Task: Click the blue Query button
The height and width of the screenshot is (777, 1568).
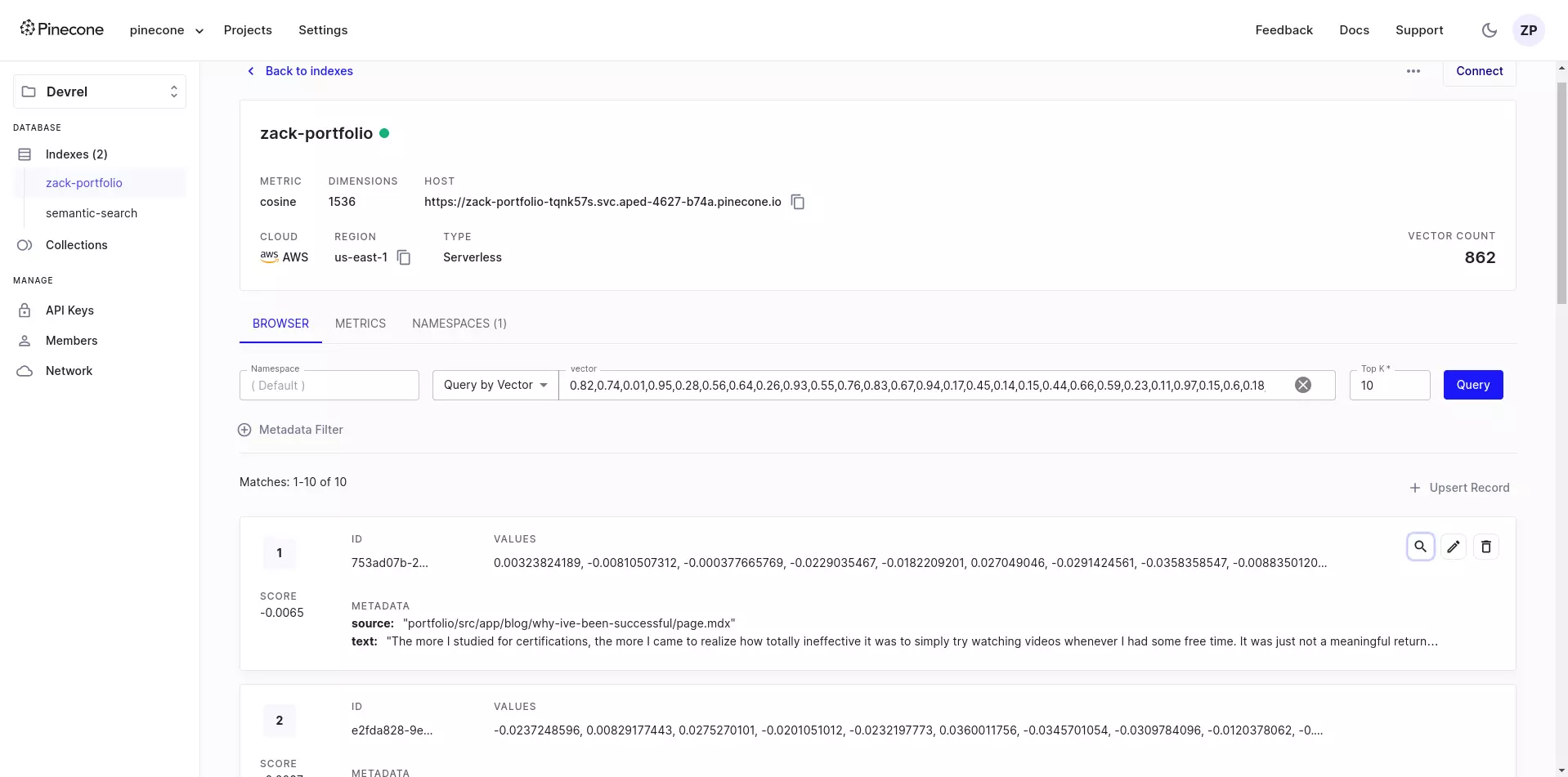Action: (1472, 385)
